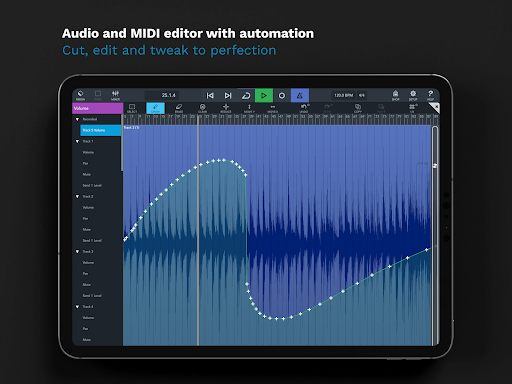Click the purple Volume header

tap(97, 108)
